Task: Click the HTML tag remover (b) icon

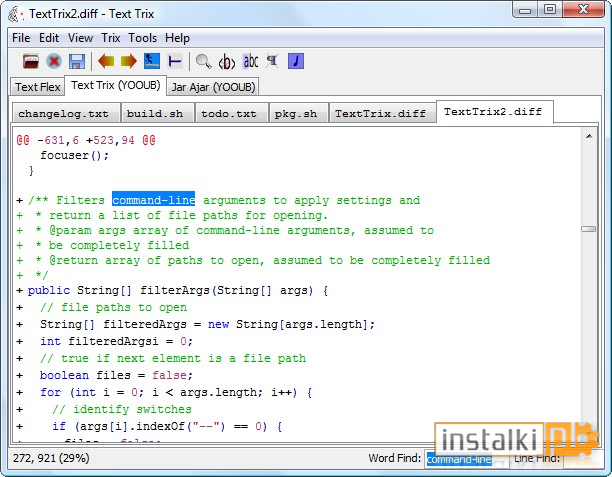Action: click(227, 62)
